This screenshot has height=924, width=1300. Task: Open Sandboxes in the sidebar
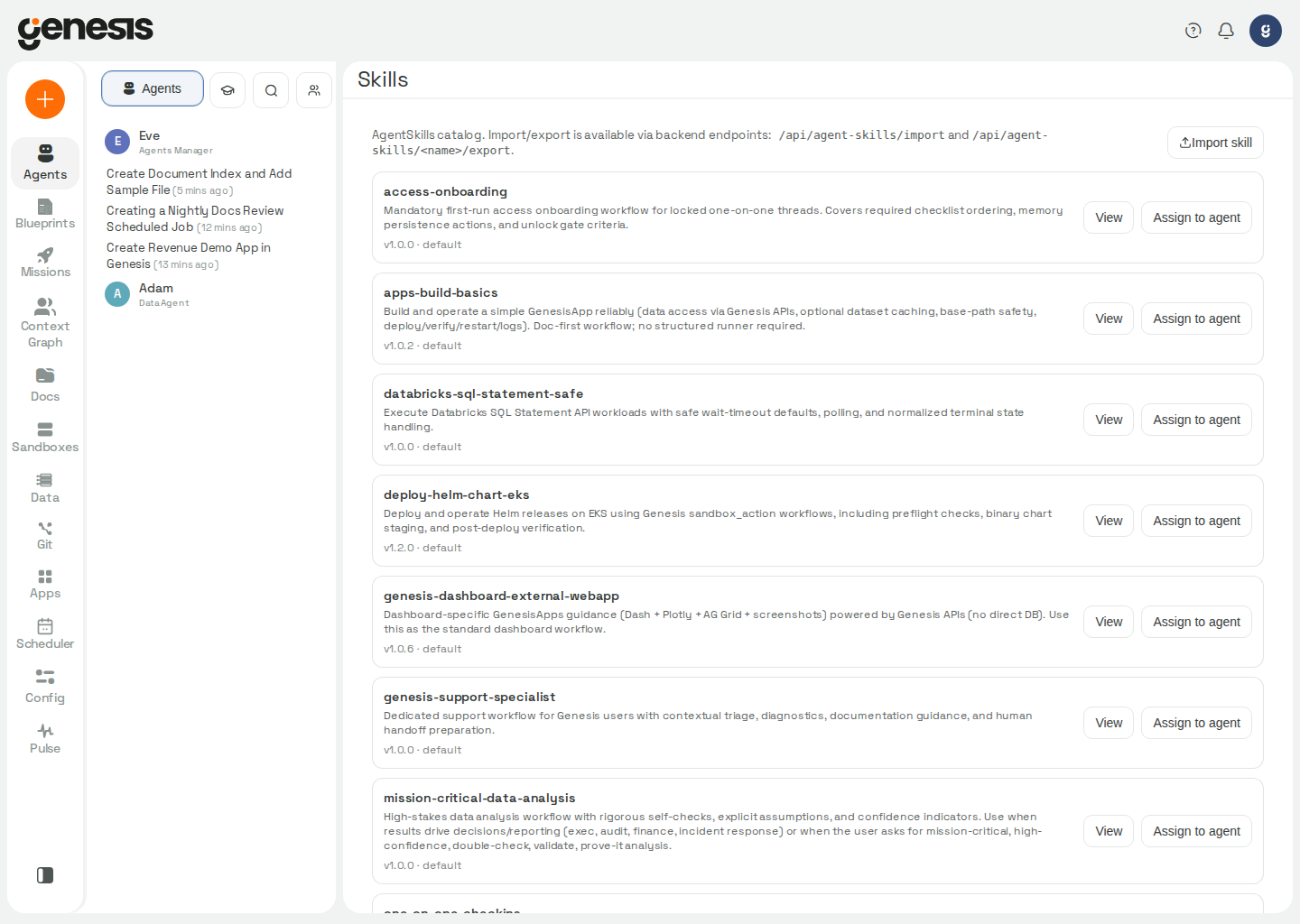(x=45, y=438)
